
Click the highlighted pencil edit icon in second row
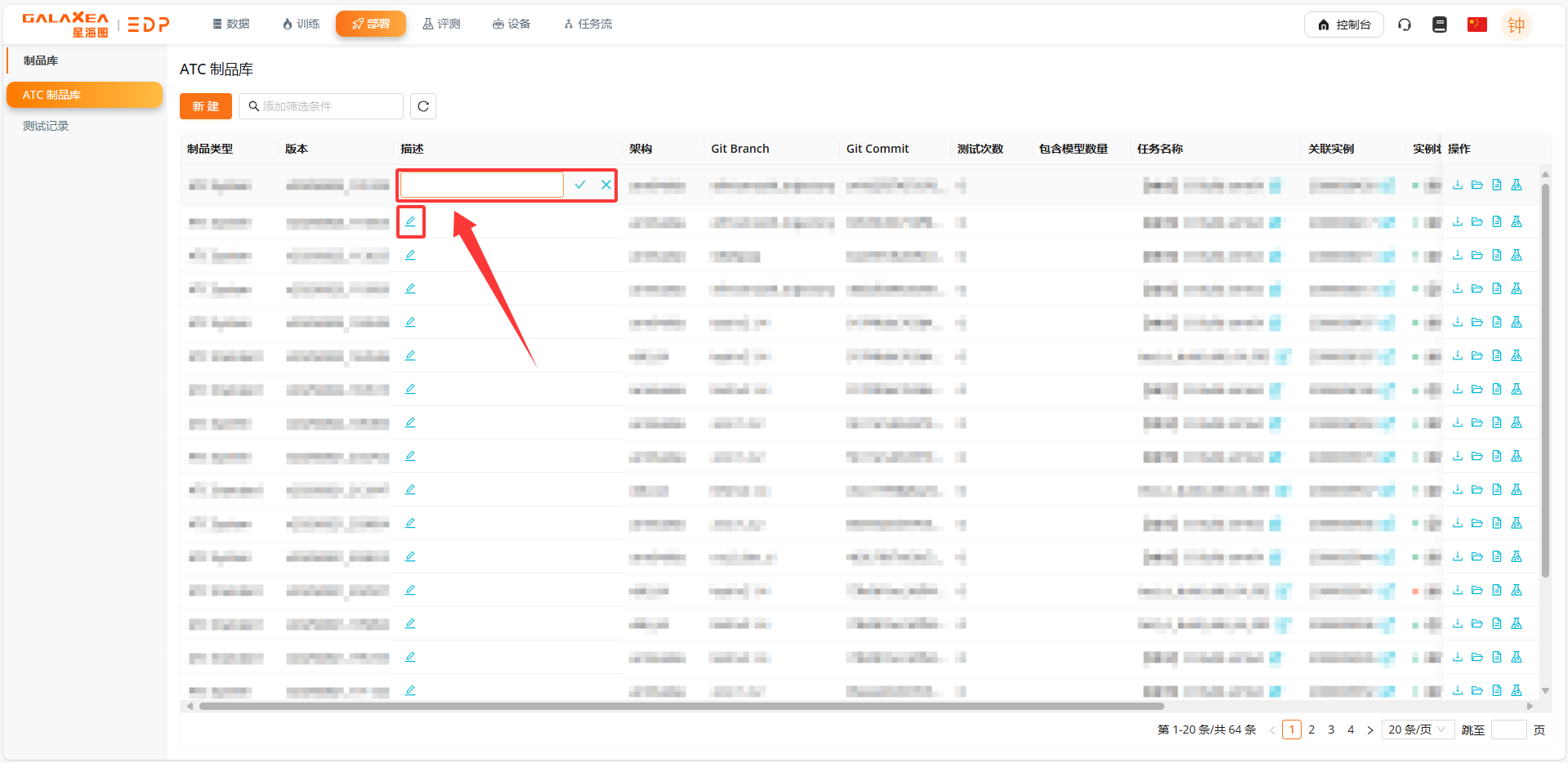[x=410, y=221]
